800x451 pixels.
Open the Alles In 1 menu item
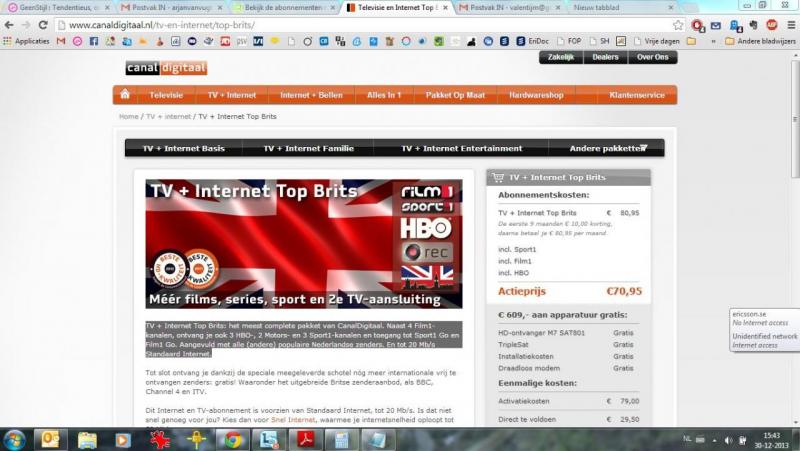click(x=384, y=95)
